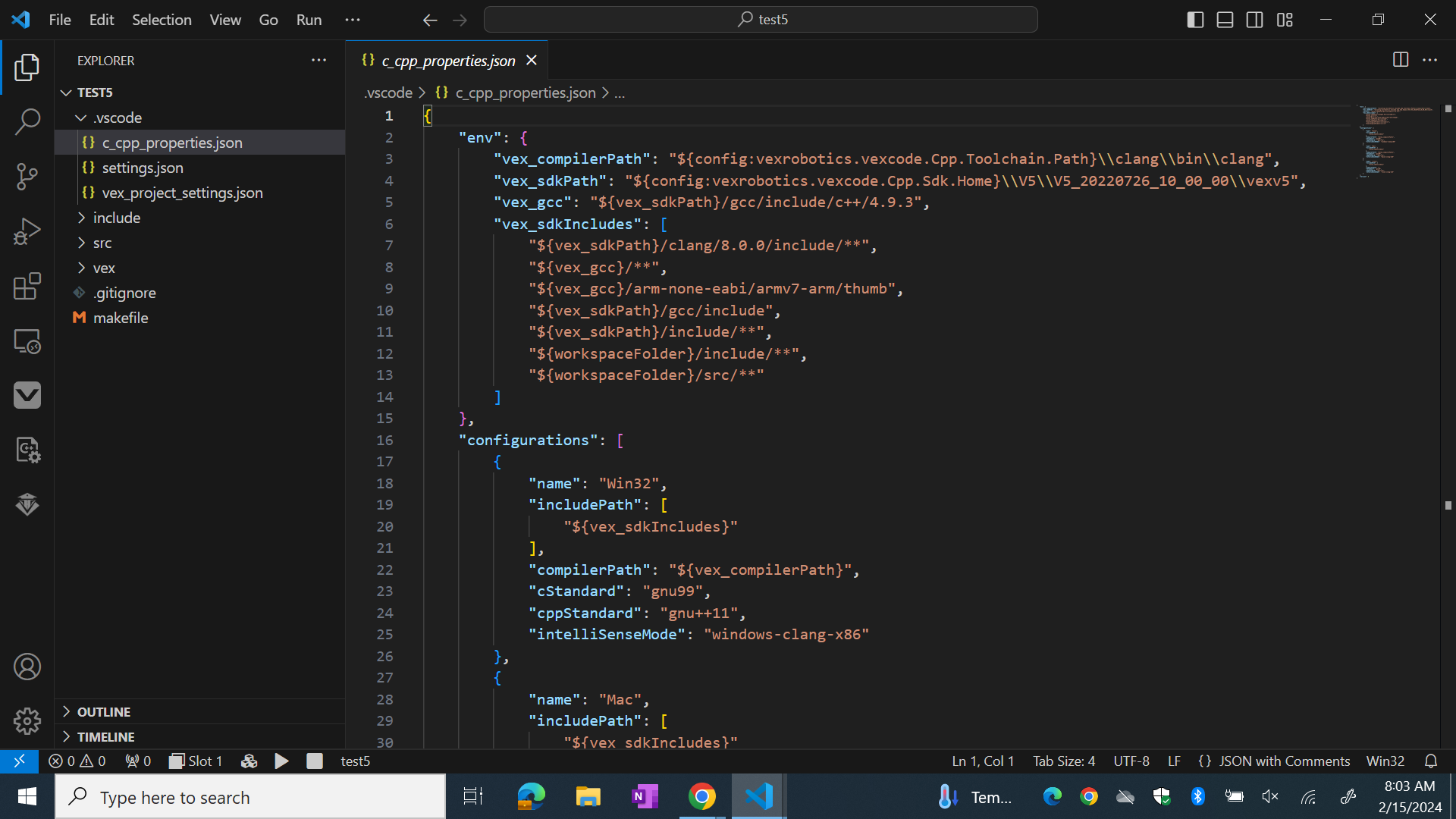Open the Search view in activity bar
This screenshot has width=1456, height=819.
pos(27,122)
